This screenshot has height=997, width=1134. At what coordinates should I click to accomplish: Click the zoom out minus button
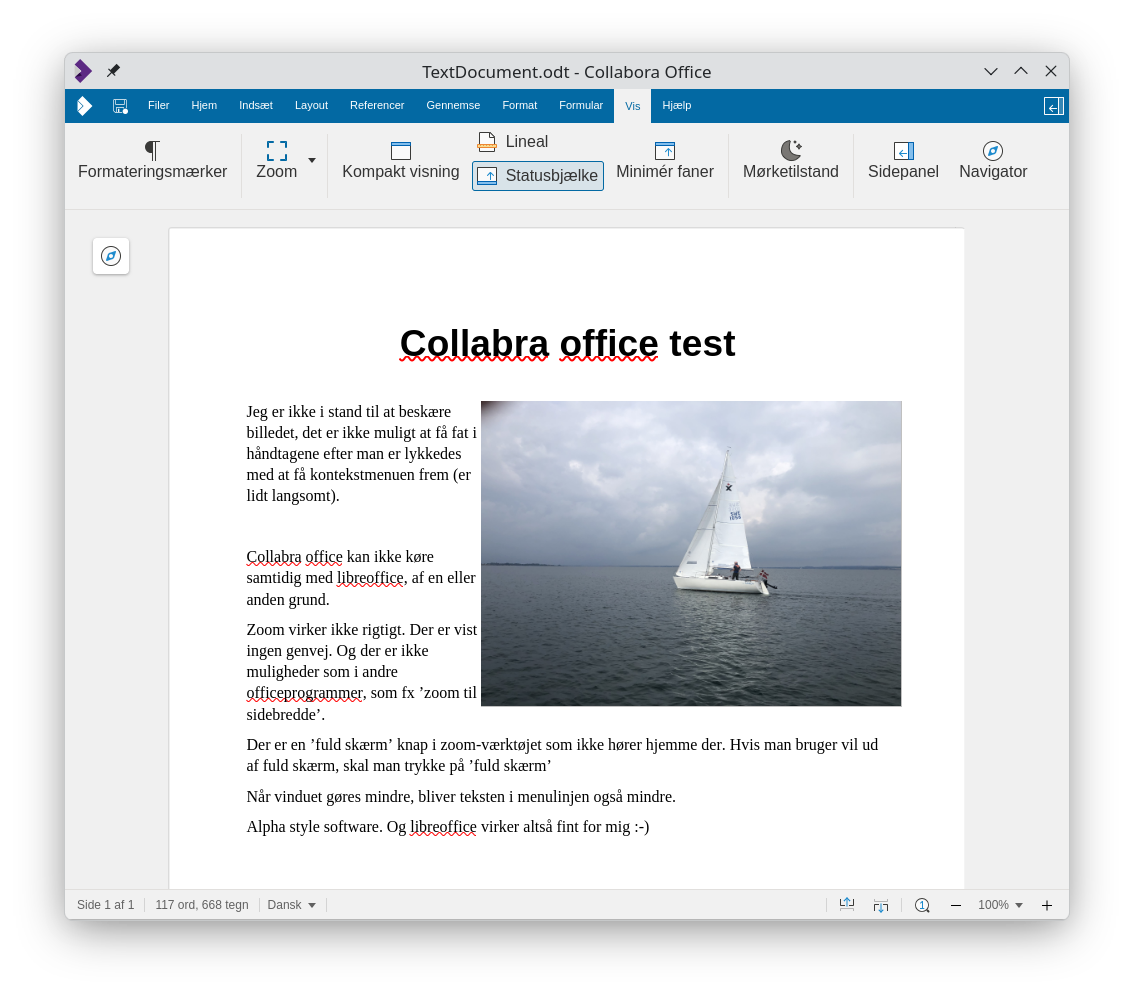956,905
